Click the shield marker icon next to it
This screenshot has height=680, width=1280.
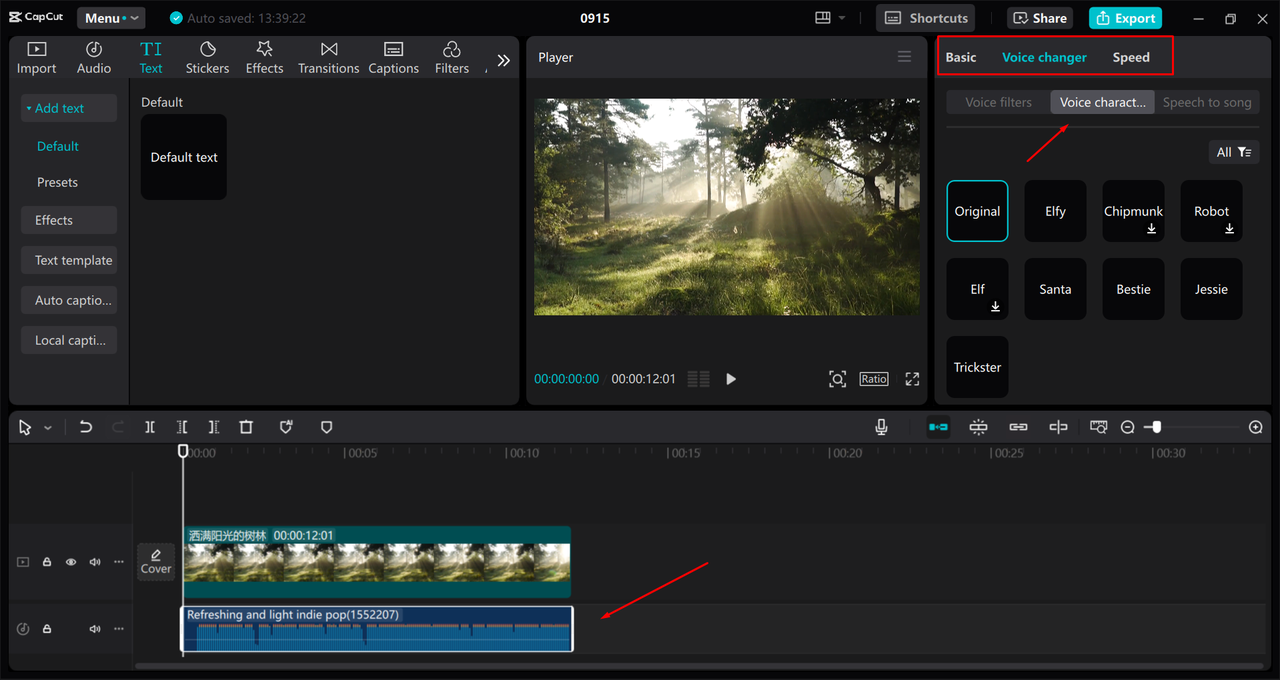326,427
